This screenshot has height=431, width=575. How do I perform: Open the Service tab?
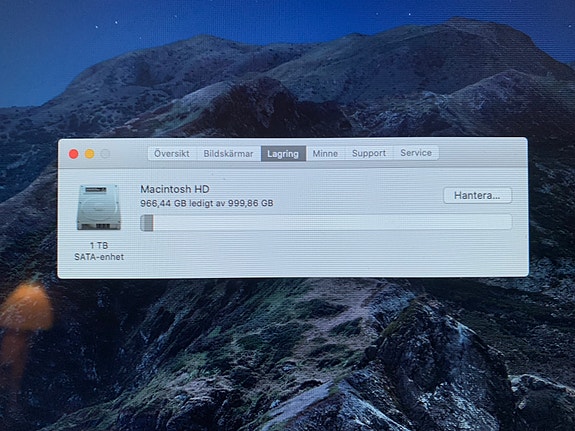(x=416, y=153)
